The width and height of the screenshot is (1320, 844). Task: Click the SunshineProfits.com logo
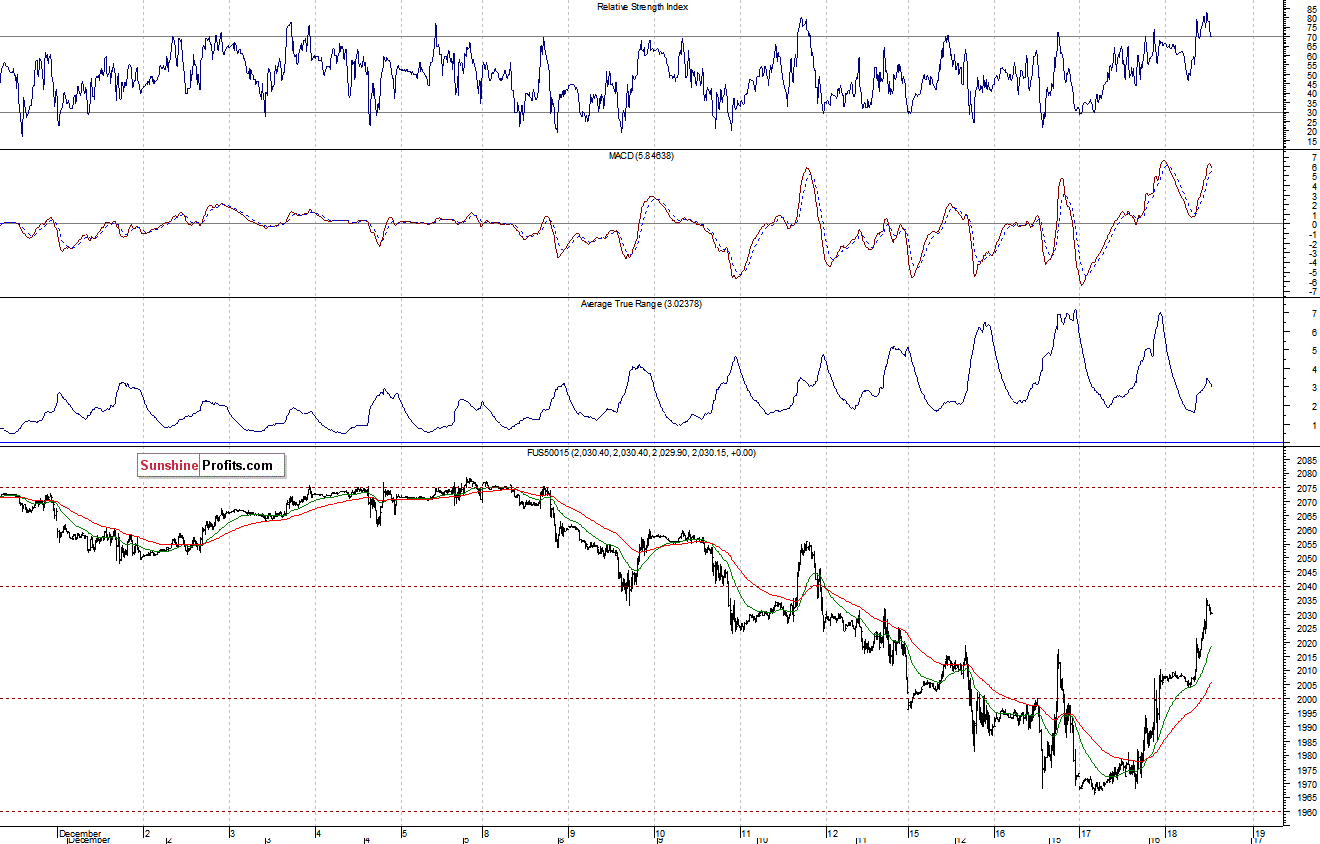[211, 465]
